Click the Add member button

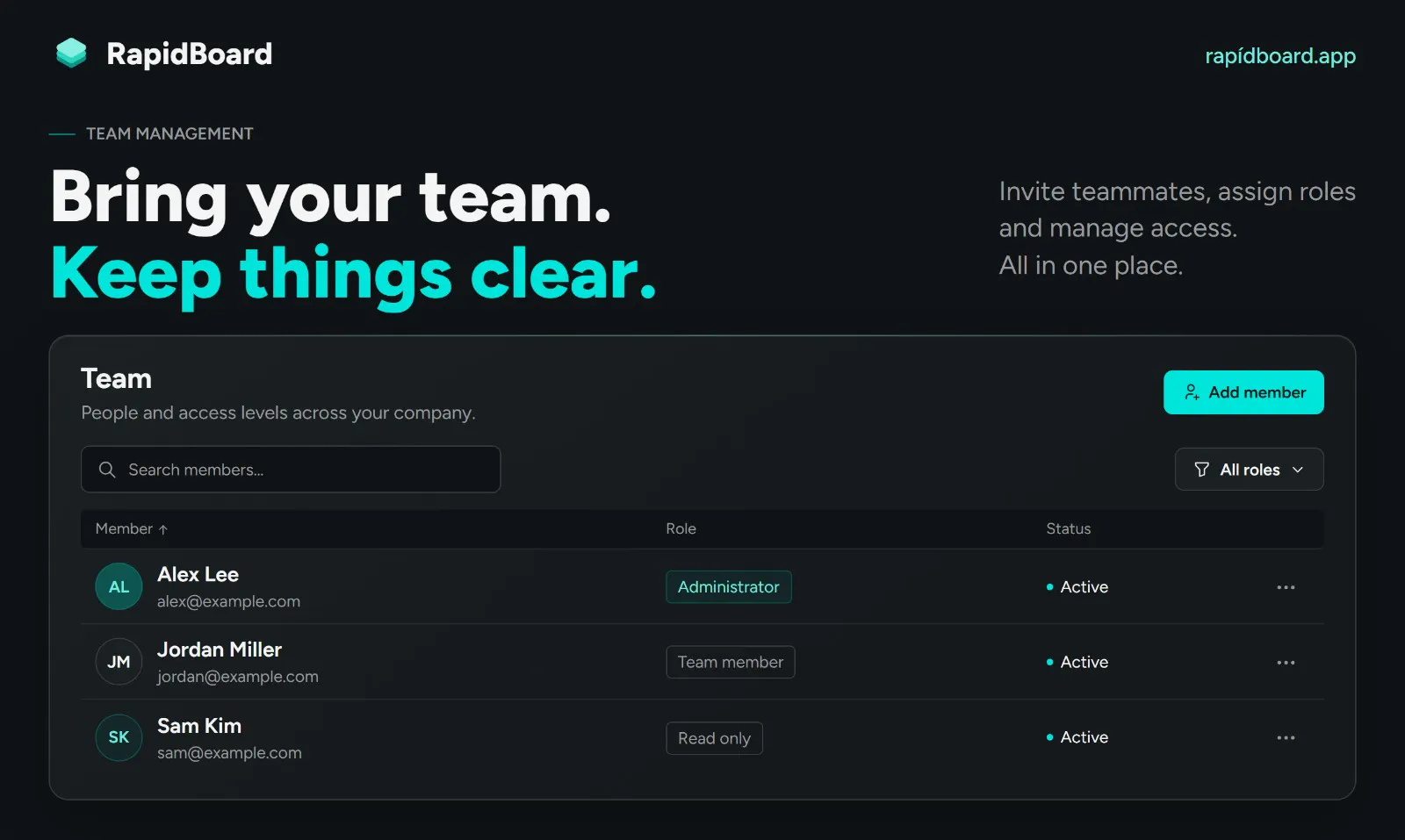pos(1243,392)
